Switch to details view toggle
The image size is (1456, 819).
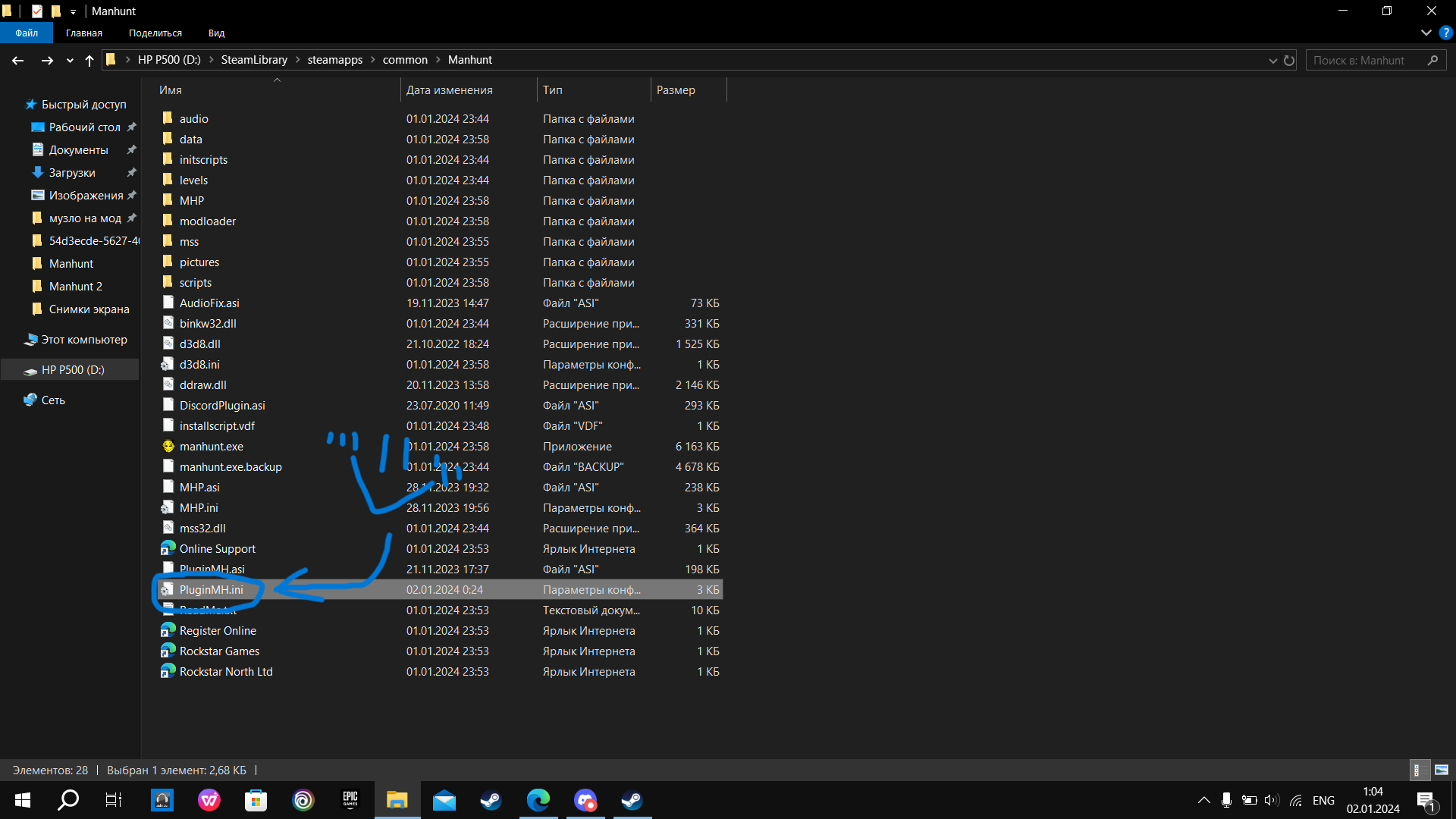tap(1418, 770)
